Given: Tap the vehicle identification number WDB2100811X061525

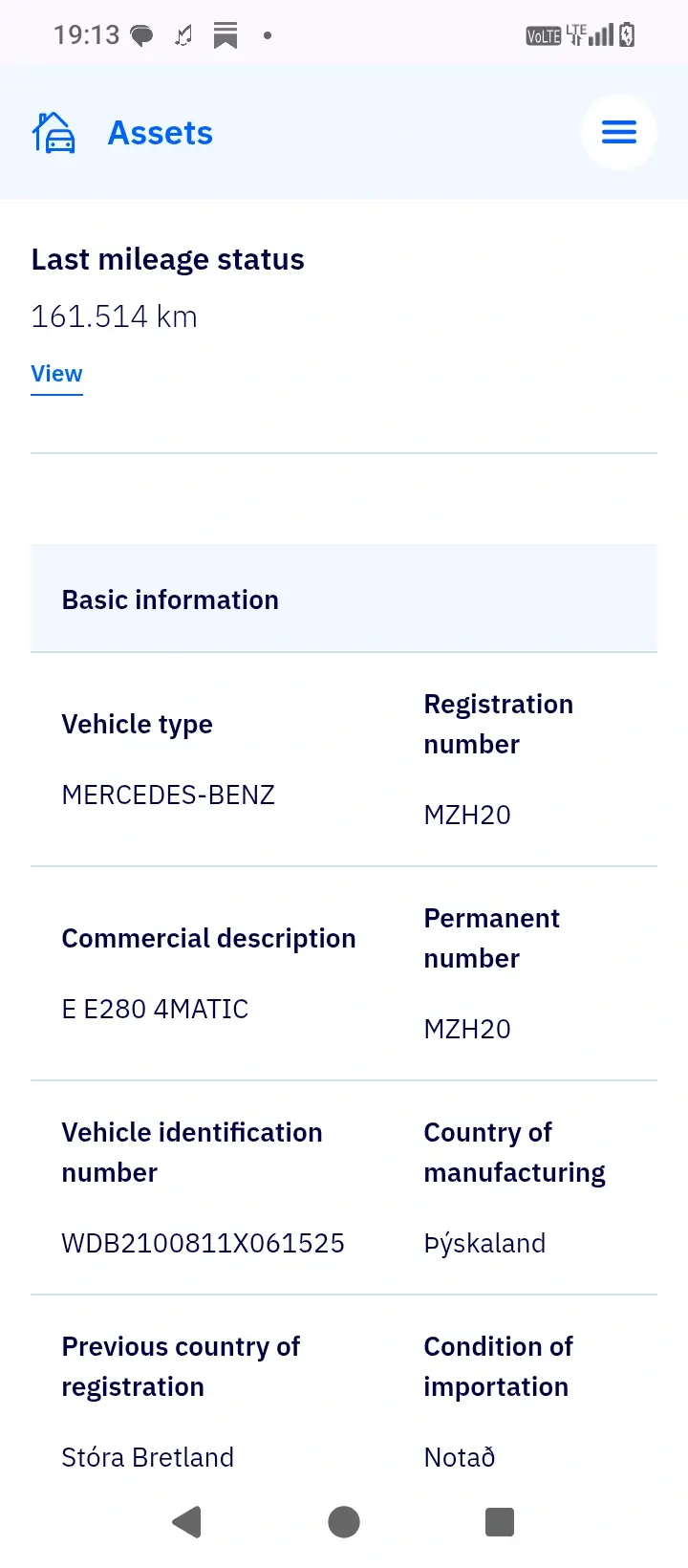Looking at the screenshot, I should click(203, 1243).
